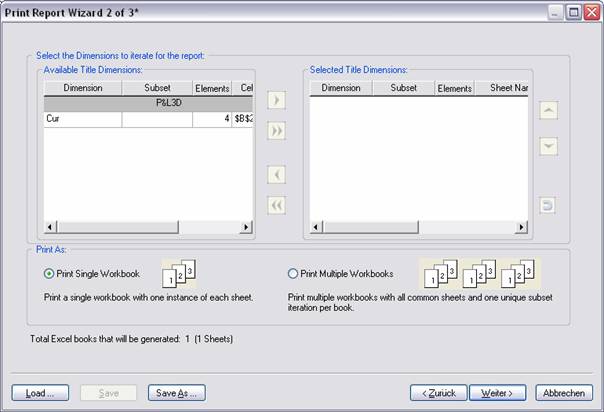Select the Print Multiple Workbooks radio option

point(293,274)
